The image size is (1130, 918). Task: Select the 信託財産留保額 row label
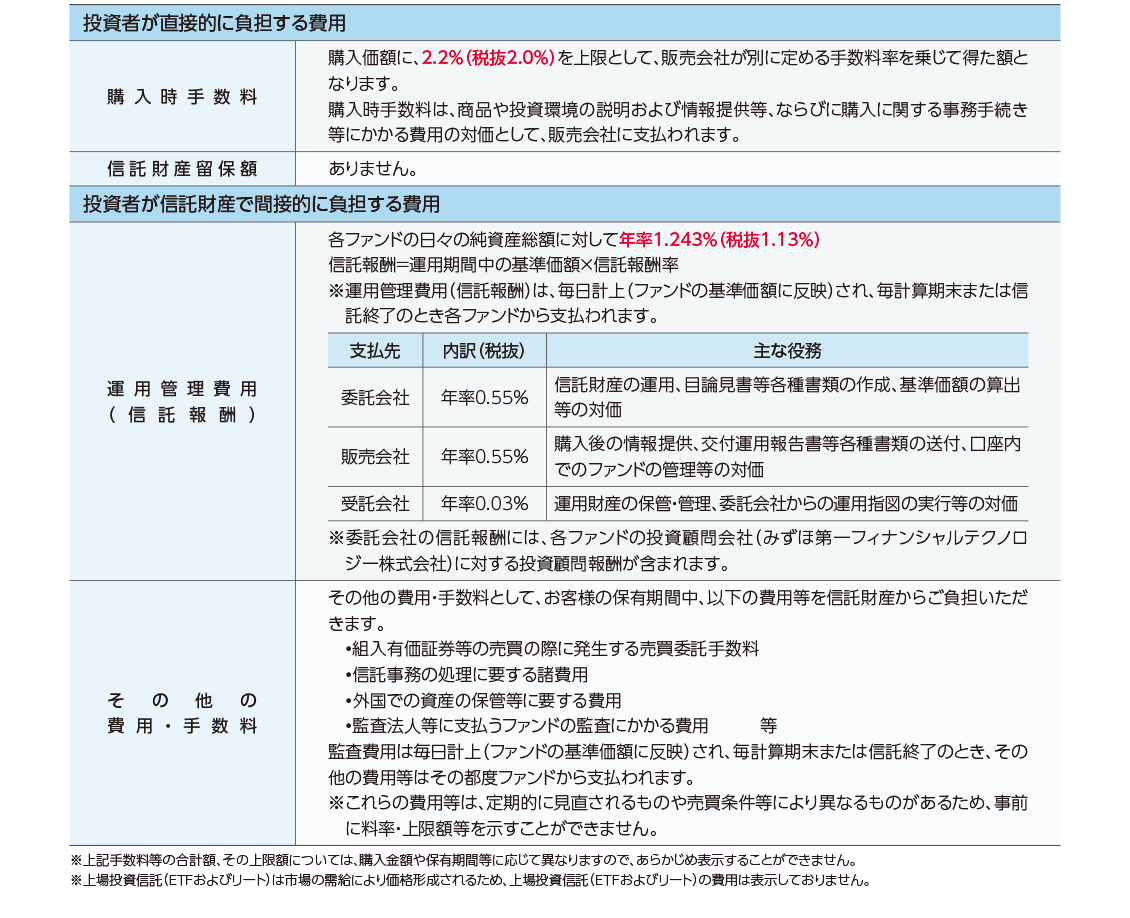(182, 169)
